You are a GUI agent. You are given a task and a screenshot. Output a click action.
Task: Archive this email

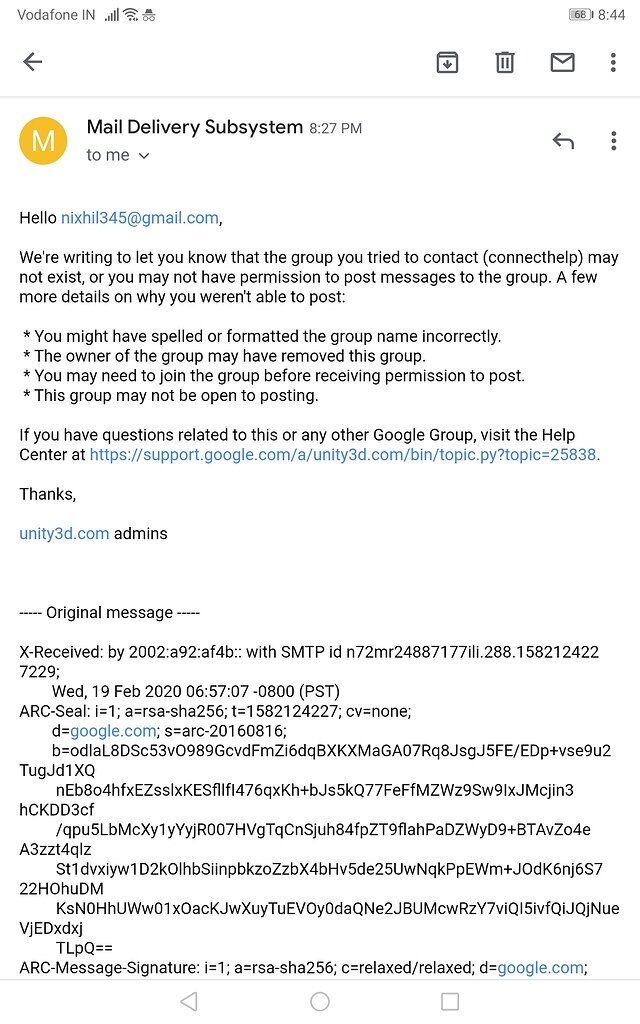click(x=447, y=62)
